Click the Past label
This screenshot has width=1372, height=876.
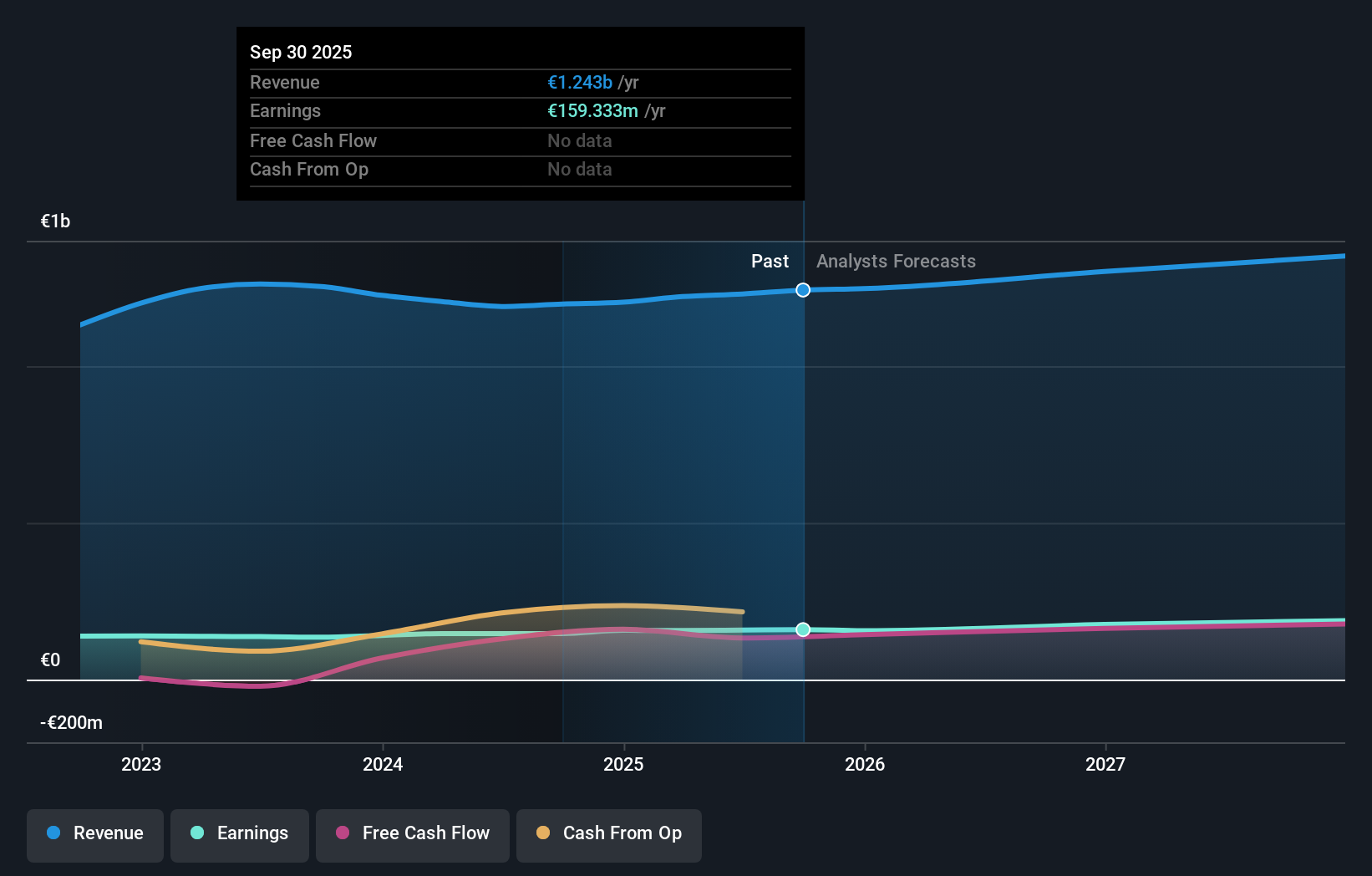point(770,262)
